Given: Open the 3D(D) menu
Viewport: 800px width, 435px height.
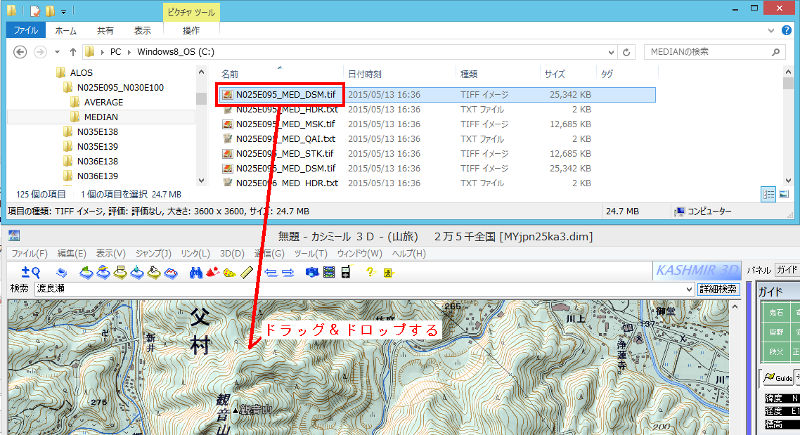Looking at the screenshot, I should tap(231, 254).
